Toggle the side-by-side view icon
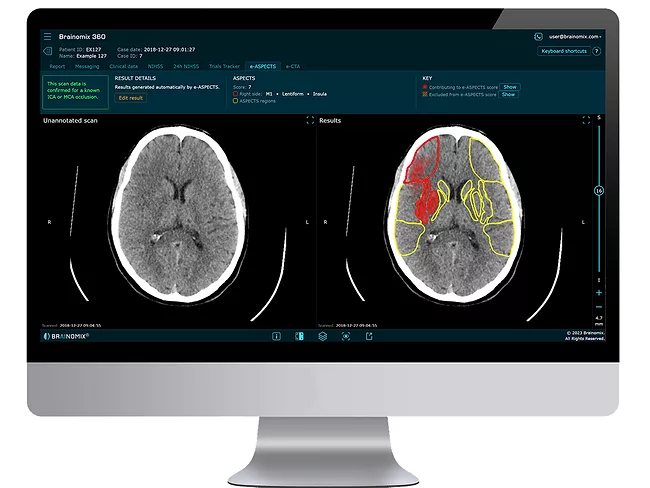The height and width of the screenshot is (488, 650). click(299, 336)
